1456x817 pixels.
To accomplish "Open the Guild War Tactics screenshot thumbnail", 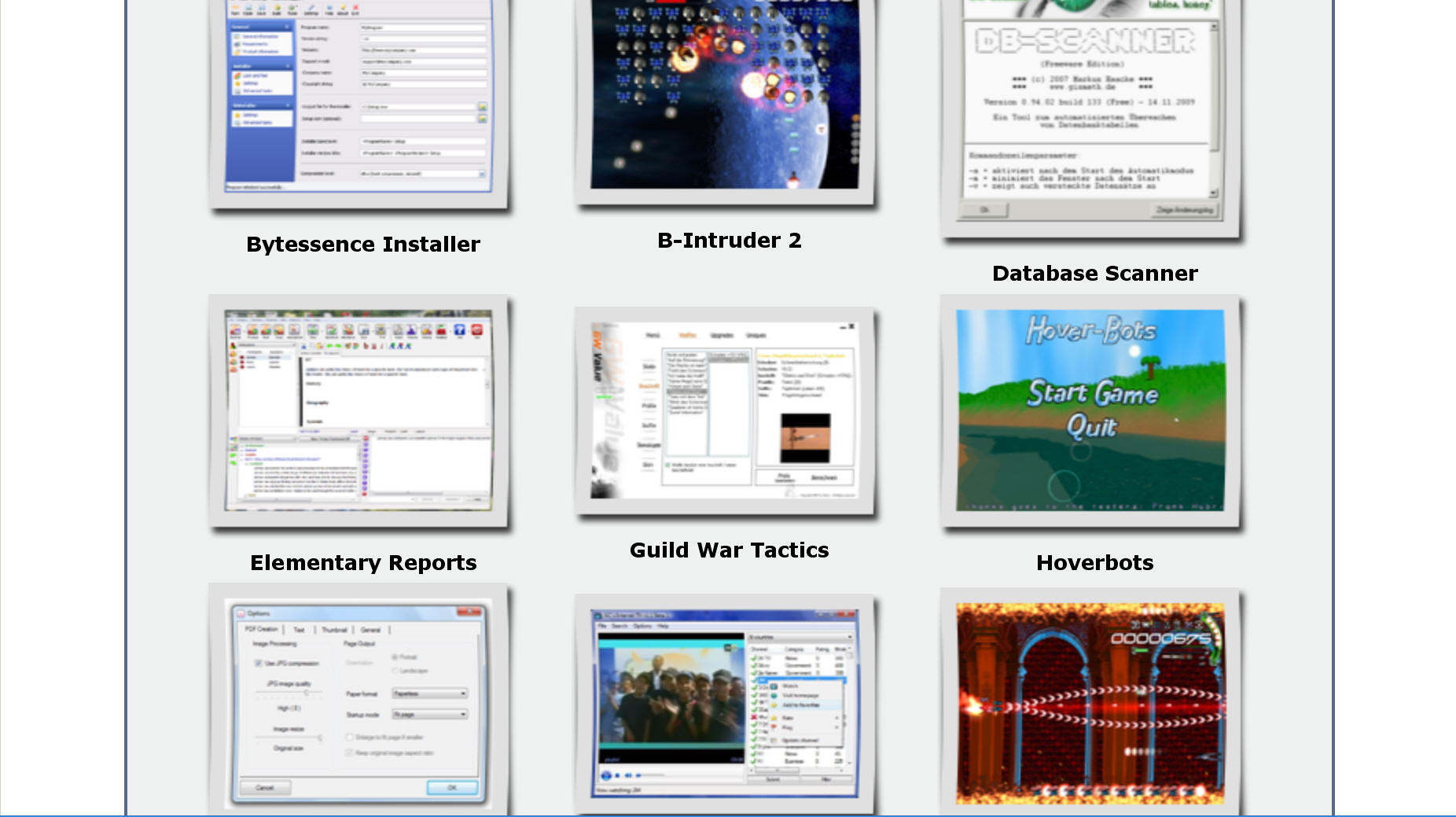I will [x=724, y=410].
